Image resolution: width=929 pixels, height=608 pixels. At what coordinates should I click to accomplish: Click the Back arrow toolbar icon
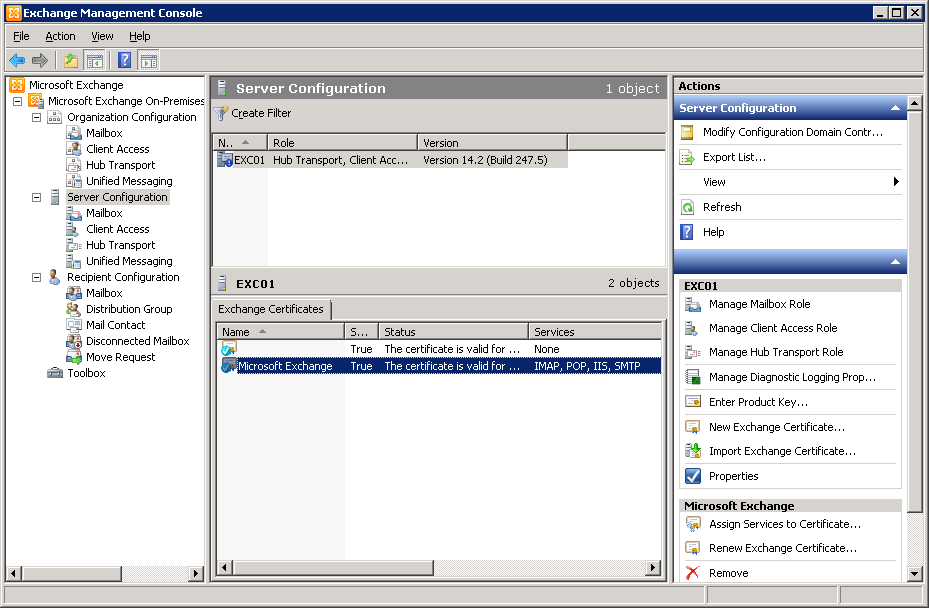point(17,60)
